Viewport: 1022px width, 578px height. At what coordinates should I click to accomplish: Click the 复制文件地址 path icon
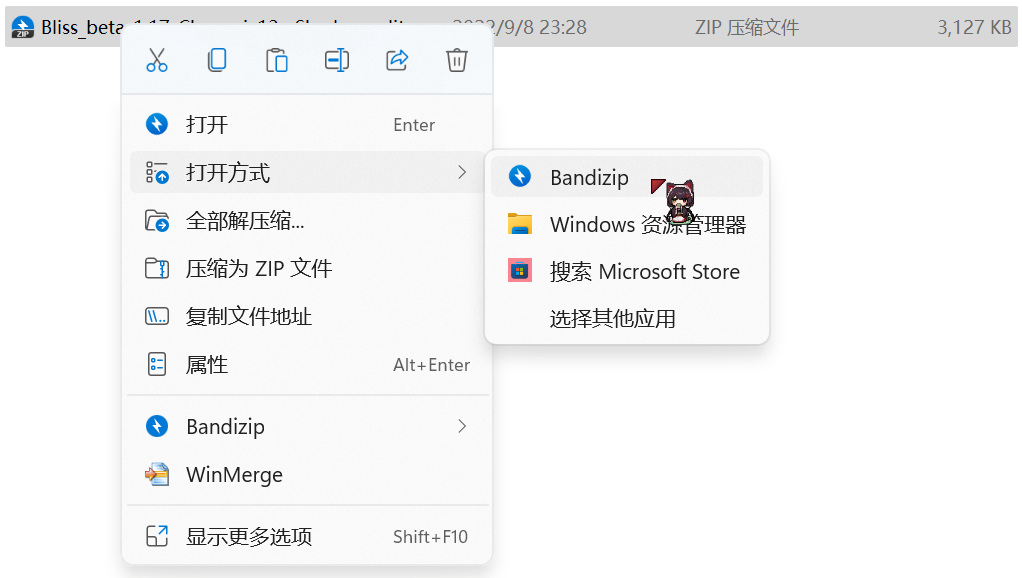(156, 317)
